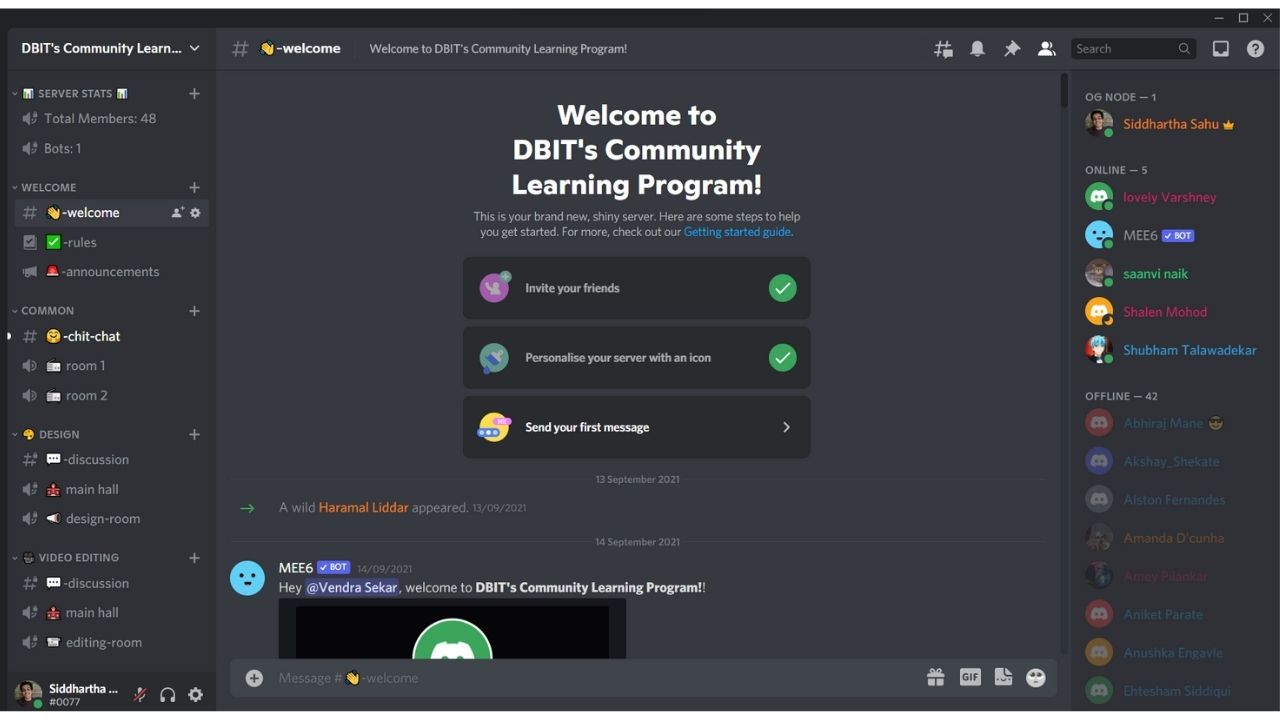Click Abhiraj Mane in offline members
This screenshot has height=720, width=1280.
(1172, 423)
